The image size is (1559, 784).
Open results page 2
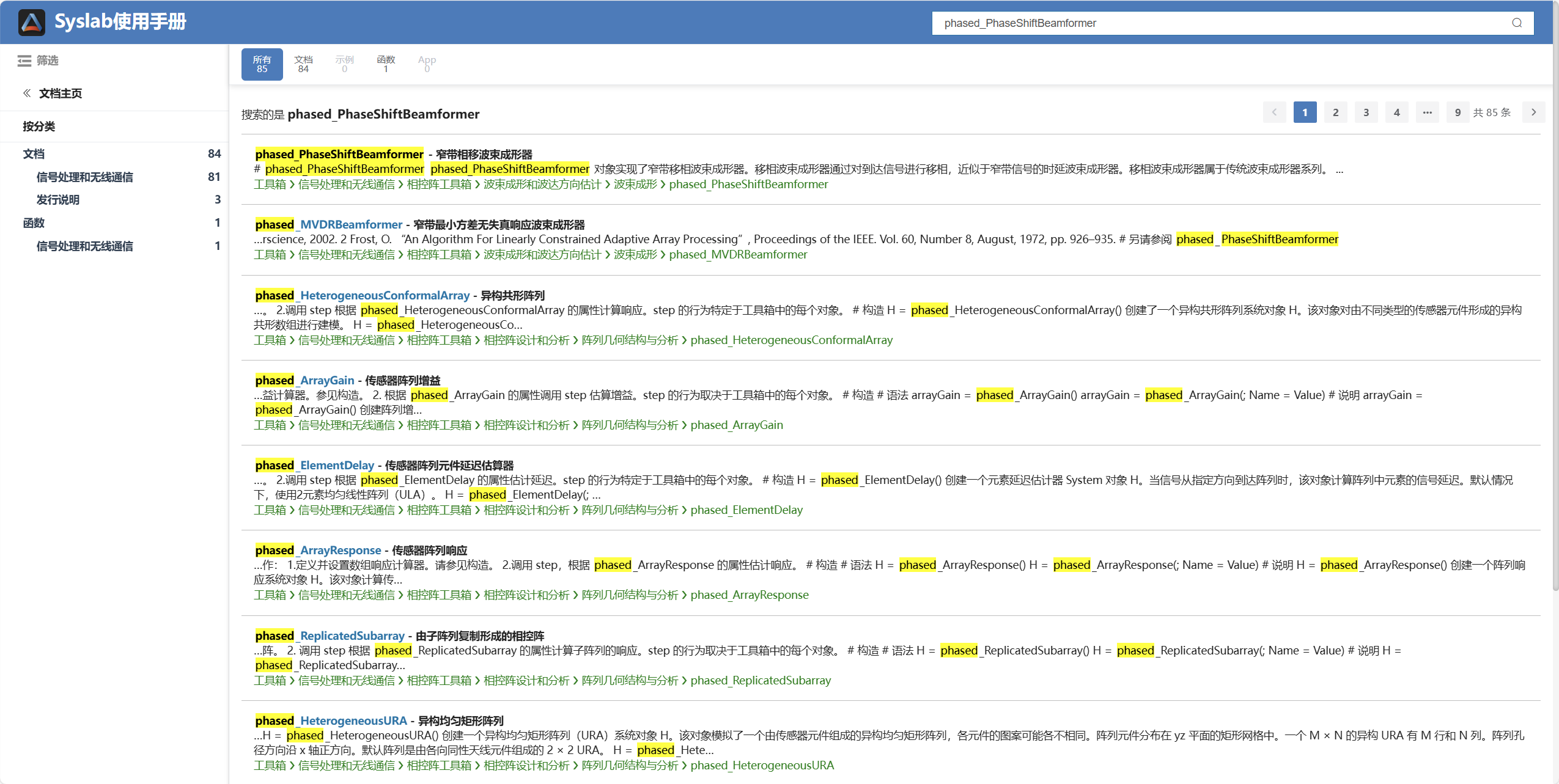point(1335,112)
